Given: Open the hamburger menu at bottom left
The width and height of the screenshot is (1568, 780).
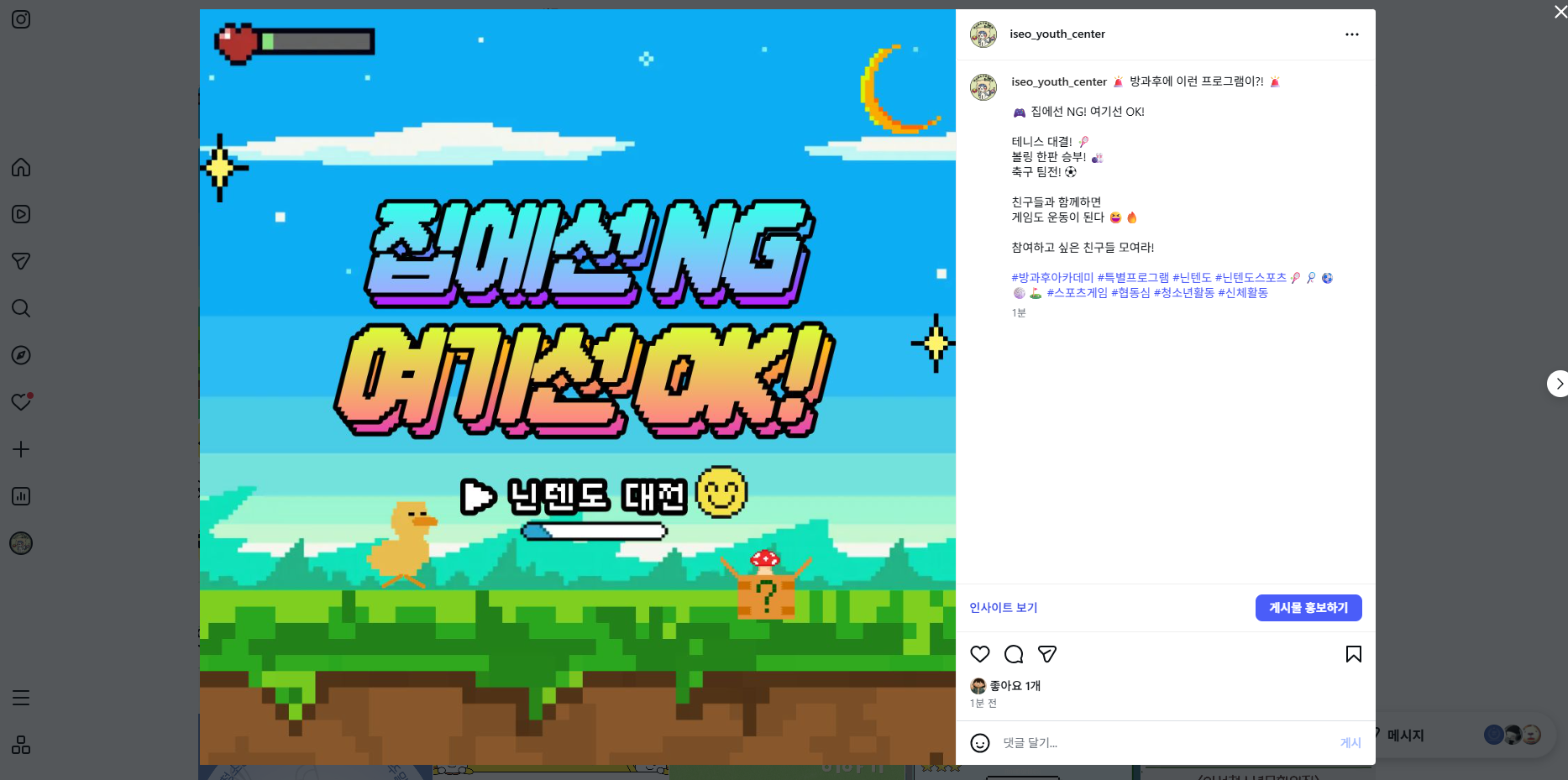Looking at the screenshot, I should 21,698.
